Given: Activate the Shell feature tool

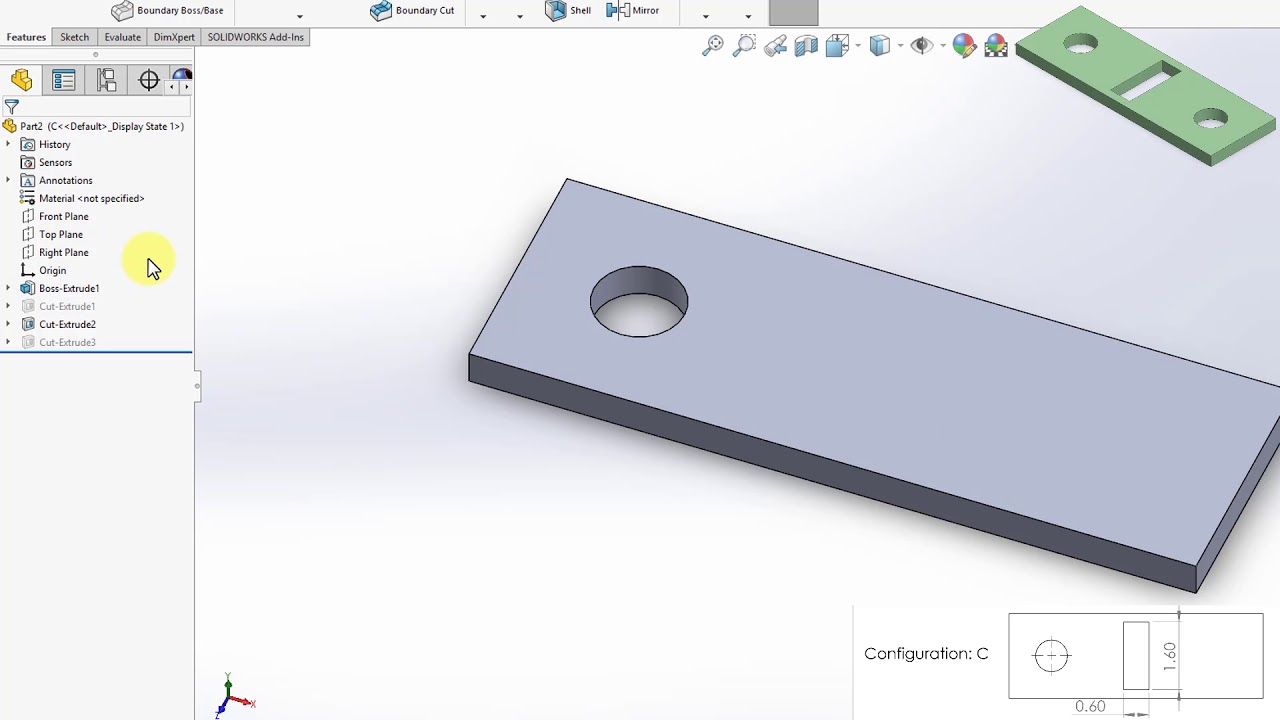Looking at the screenshot, I should pyautogui.click(x=568, y=11).
